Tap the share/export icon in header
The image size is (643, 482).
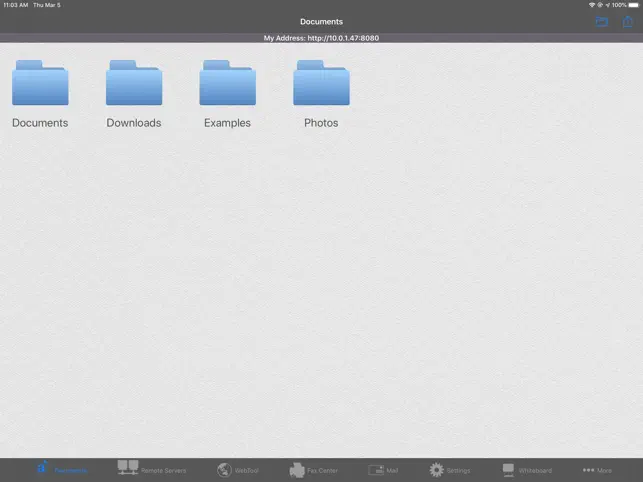[627, 21]
